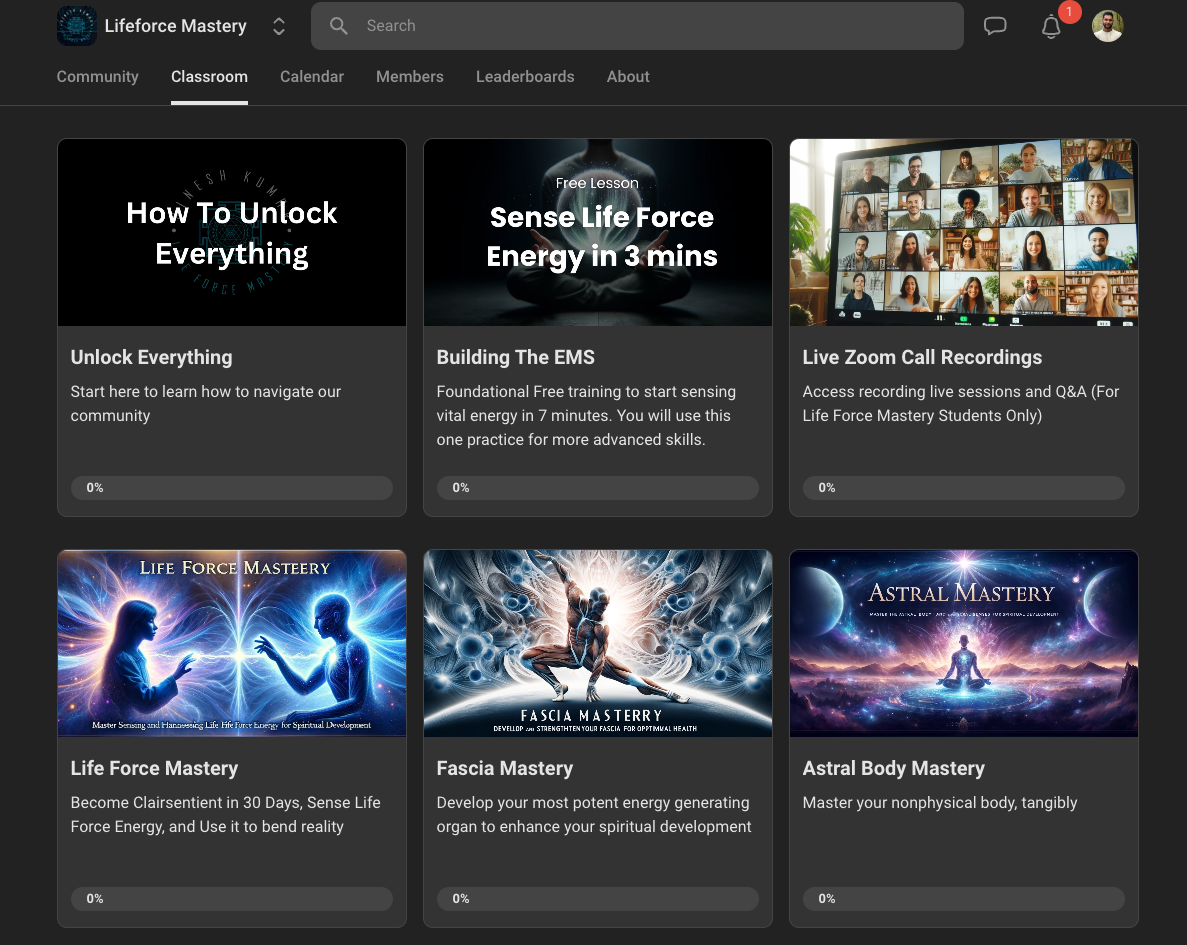Expand the community switcher chevron arrows
Viewport: 1187px width, 945px height.
[279, 27]
